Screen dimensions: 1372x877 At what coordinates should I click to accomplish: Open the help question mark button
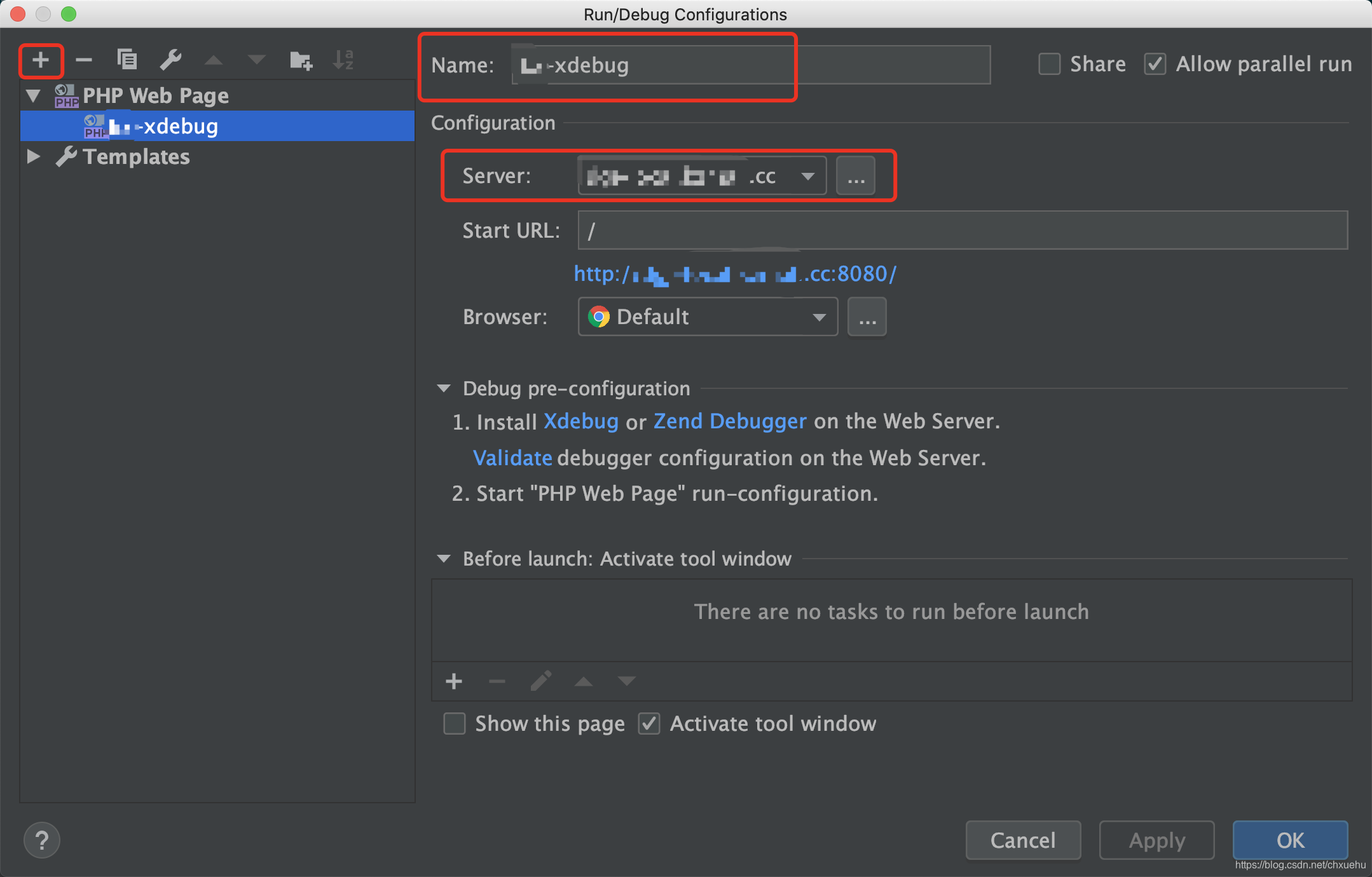tap(42, 840)
